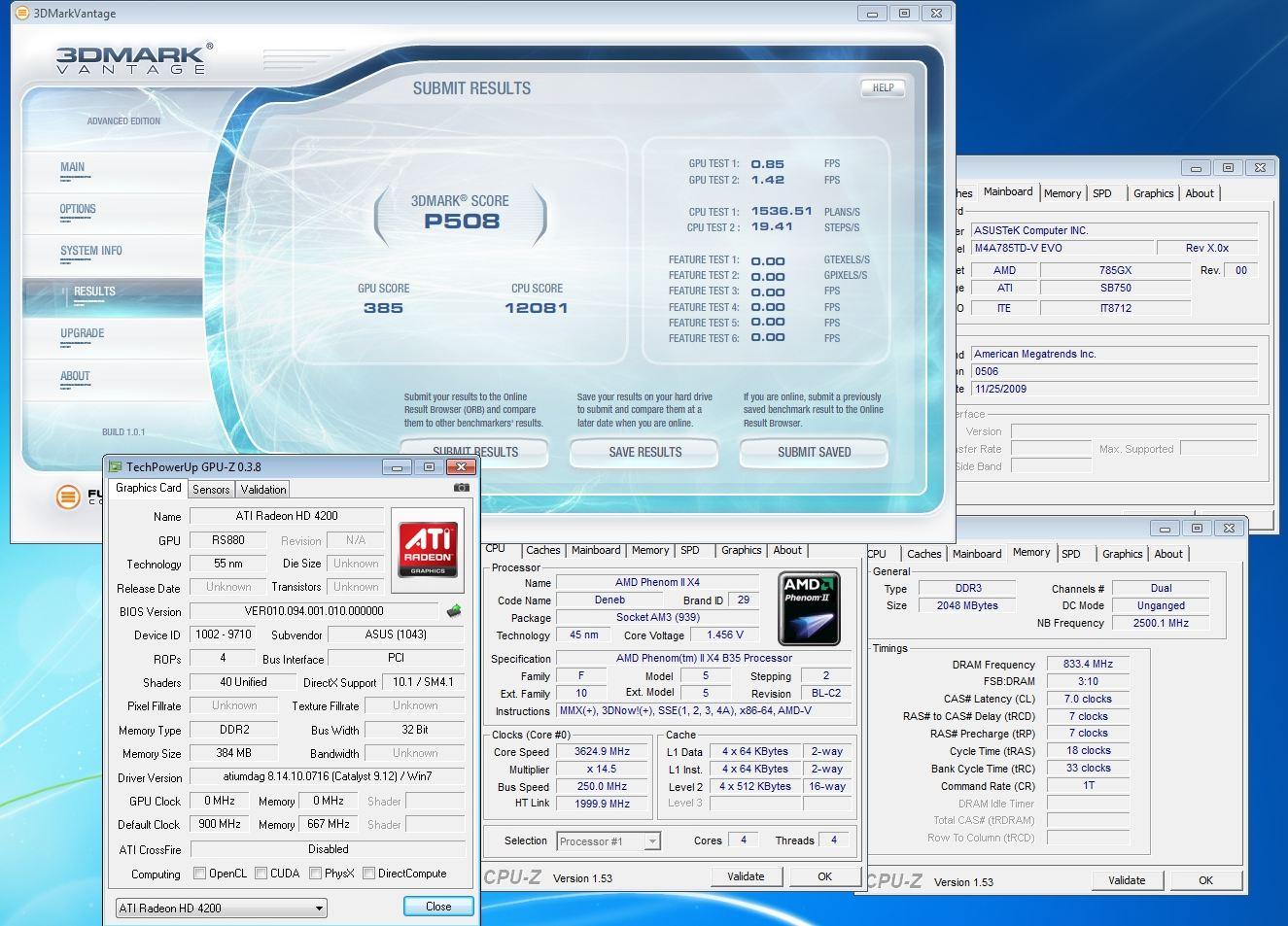Click the Memory Size 384 MB field
The height and width of the screenshot is (926, 1288).
[233, 753]
